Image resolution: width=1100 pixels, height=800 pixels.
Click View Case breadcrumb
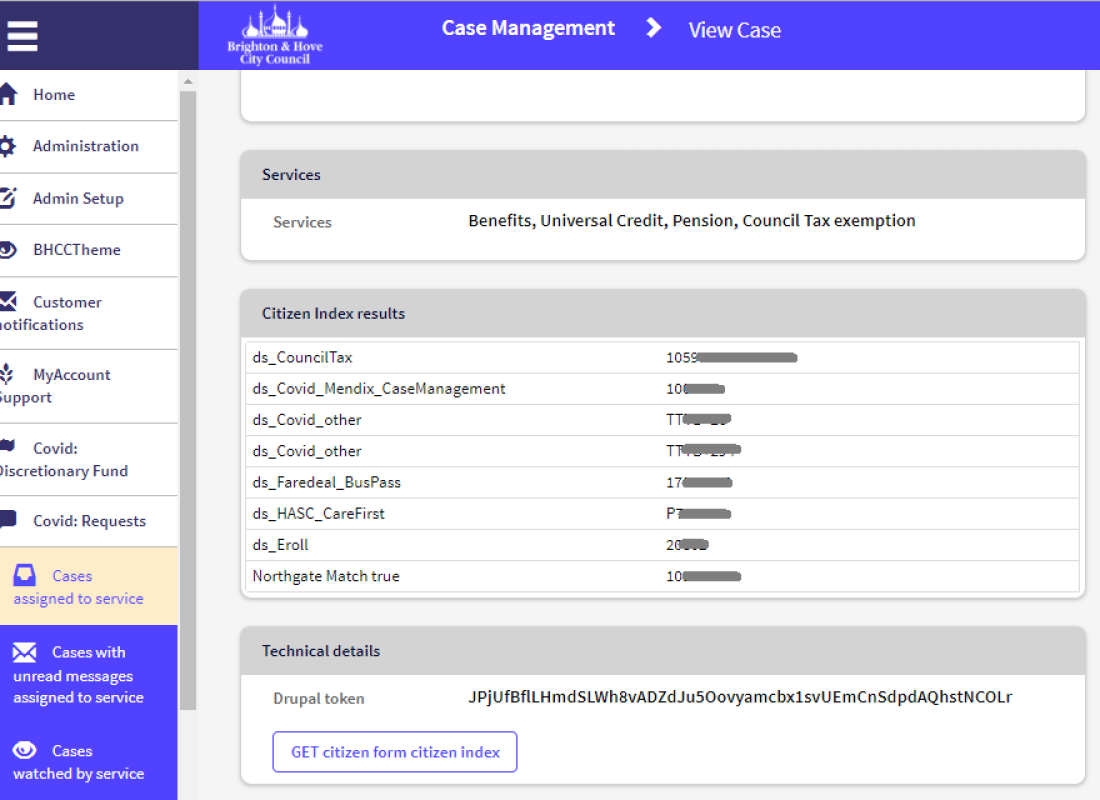tap(735, 30)
